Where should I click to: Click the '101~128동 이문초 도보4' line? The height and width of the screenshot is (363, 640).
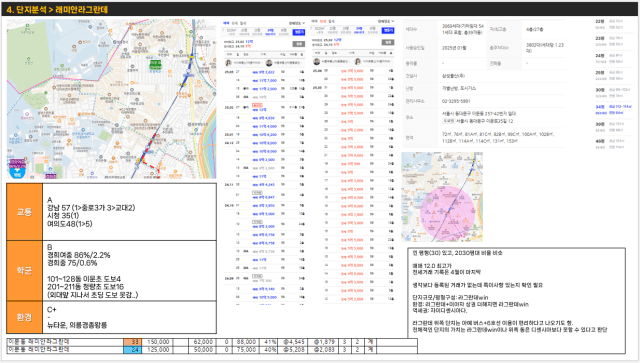84,279
